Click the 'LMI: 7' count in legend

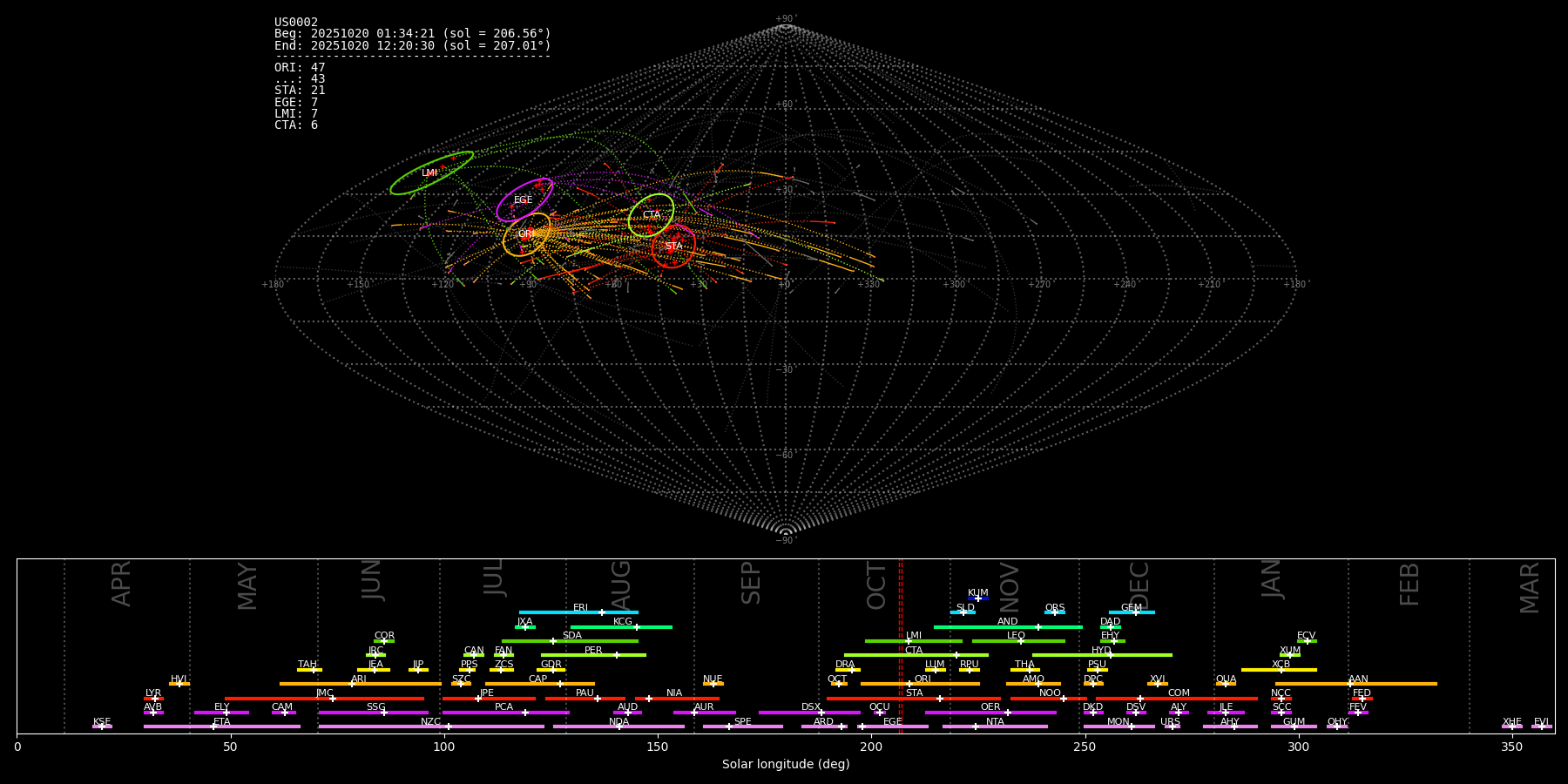point(296,114)
